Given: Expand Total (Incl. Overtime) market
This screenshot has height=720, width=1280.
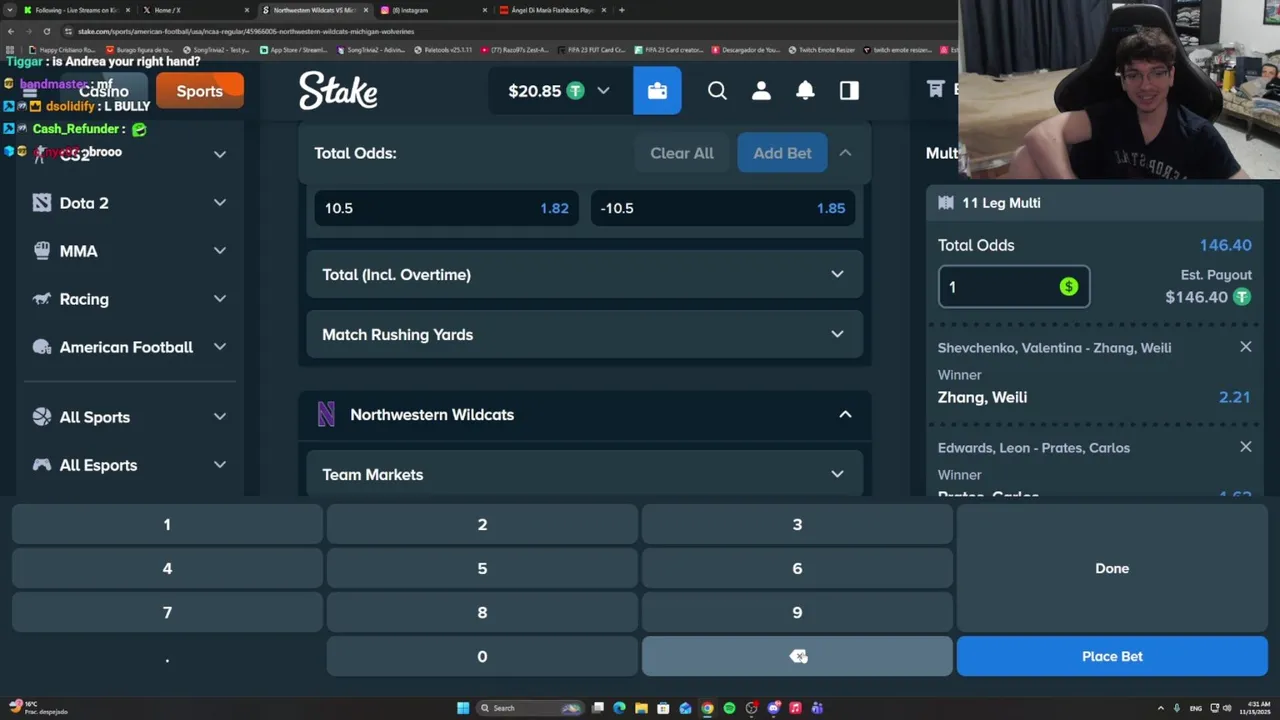Looking at the screenshot, I should pyautogui.click(x=585, y=274).
